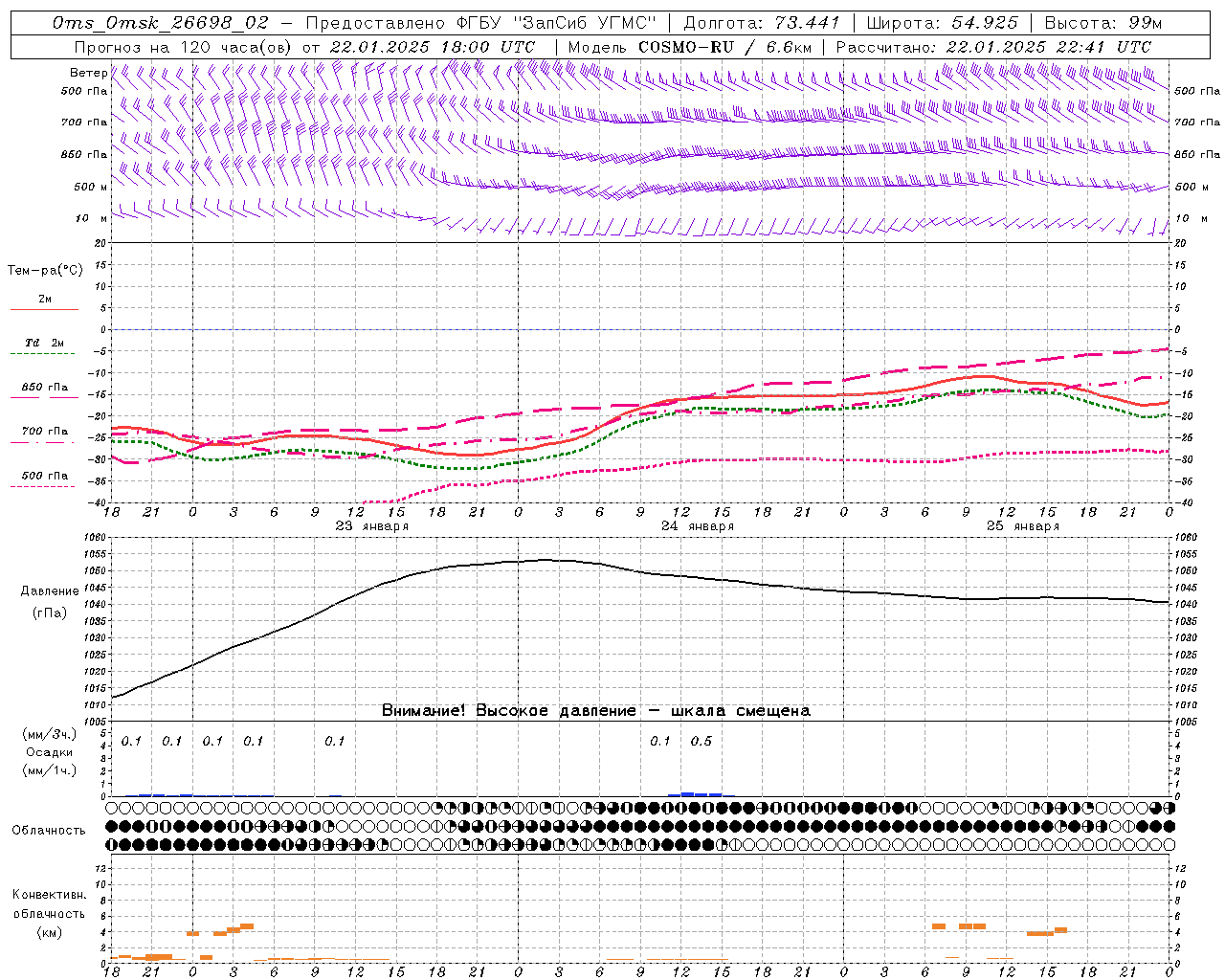Click the 24 января date label
This screenshot has width=1225, height=980.
point(698,526)
